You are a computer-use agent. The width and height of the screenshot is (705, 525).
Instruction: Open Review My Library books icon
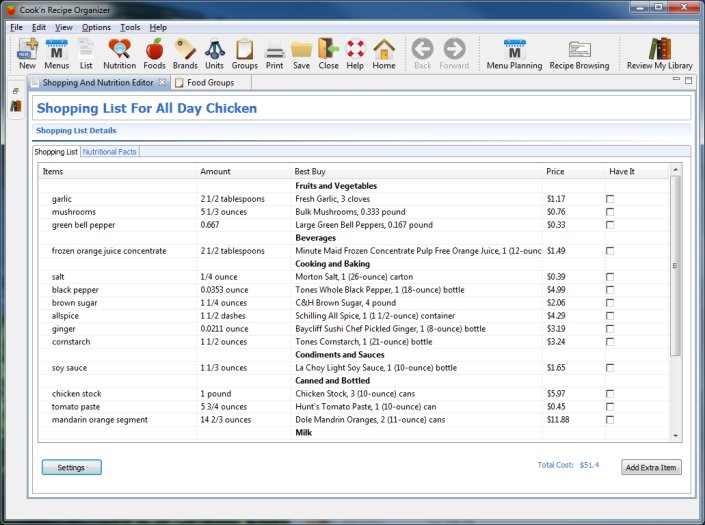660,53
